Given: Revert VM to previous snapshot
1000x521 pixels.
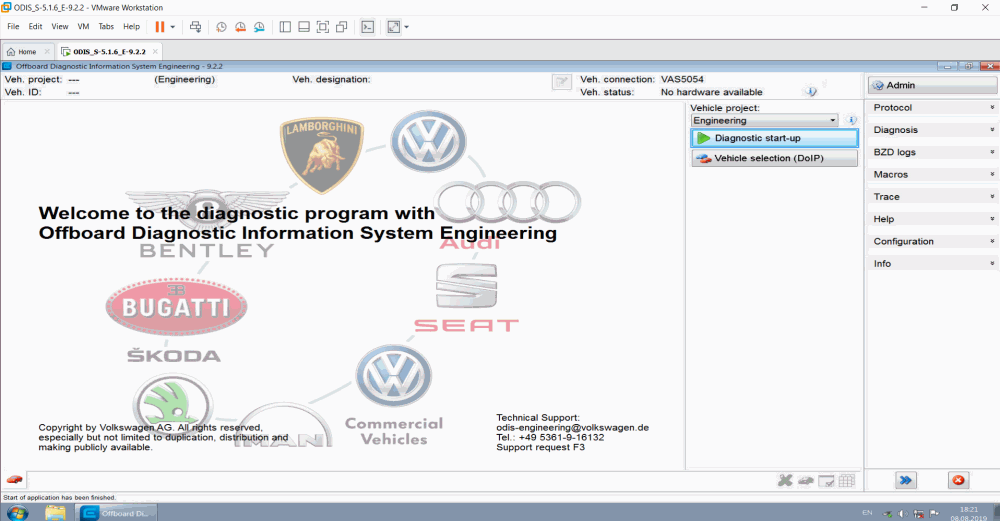Looking at the screenshot, I should (x=240, y=27).
